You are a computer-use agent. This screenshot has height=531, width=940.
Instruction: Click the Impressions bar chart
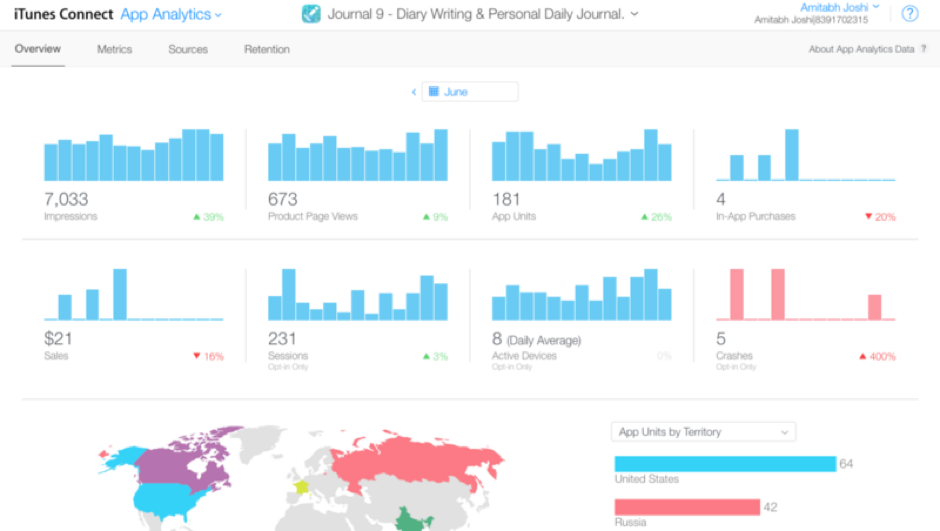tap(134, 155)
